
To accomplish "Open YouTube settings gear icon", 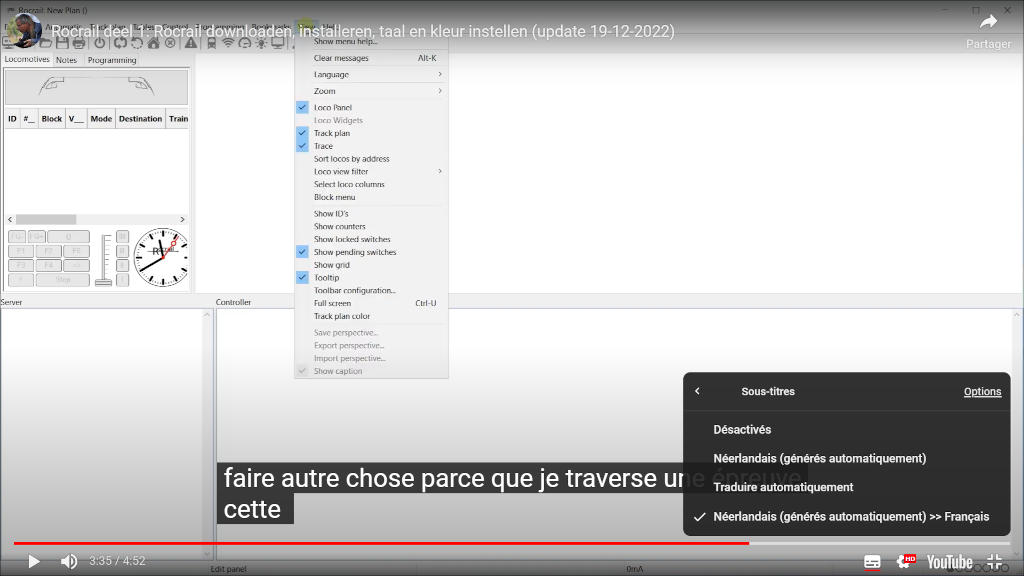I will 905,562.
